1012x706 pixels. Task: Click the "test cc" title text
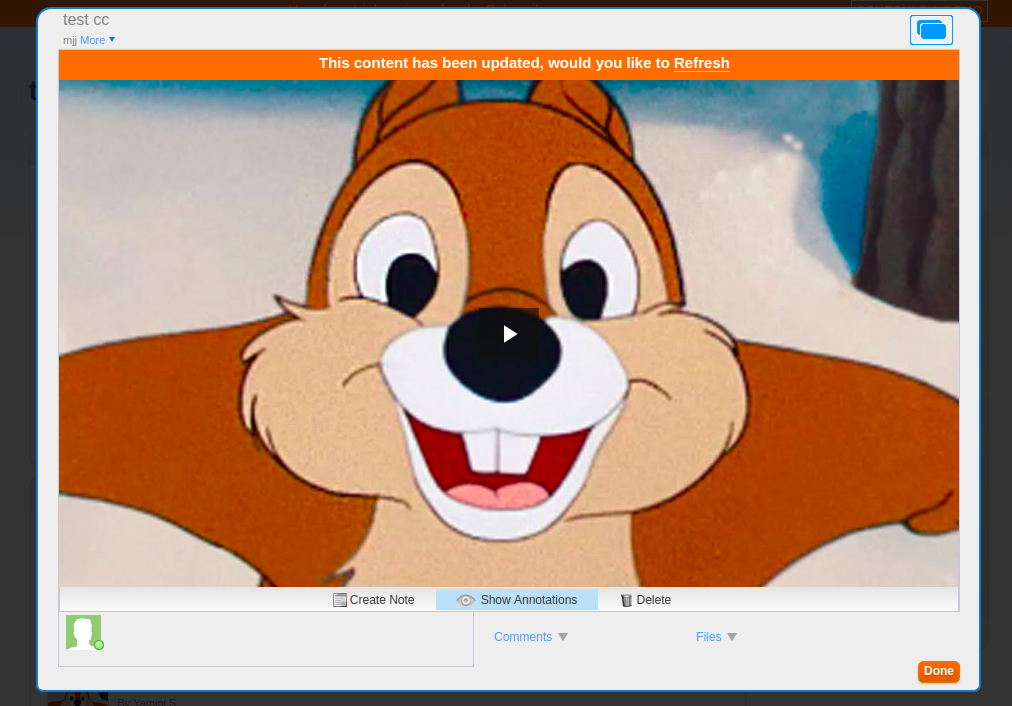(x=86, y=20)
